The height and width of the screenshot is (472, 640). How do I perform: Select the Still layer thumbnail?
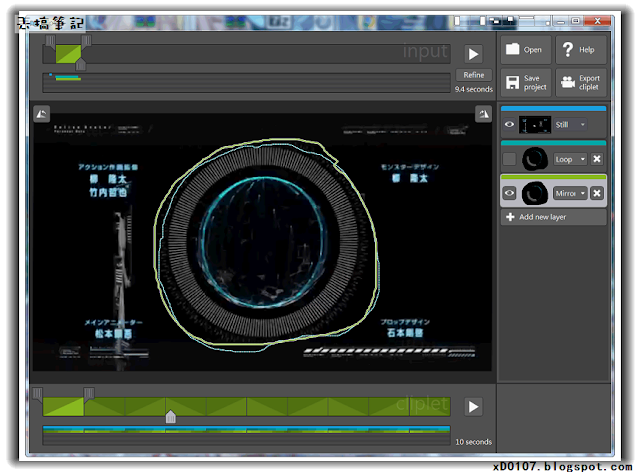click(535, 125)
